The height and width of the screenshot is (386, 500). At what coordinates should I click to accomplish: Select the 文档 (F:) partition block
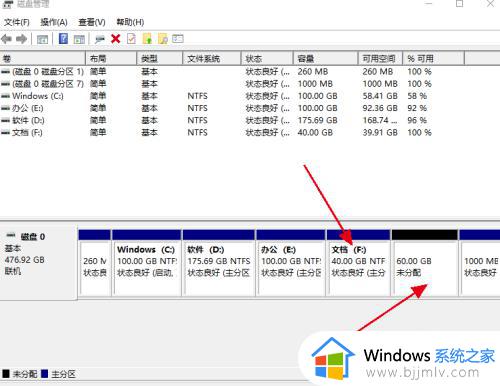(359, 263)
